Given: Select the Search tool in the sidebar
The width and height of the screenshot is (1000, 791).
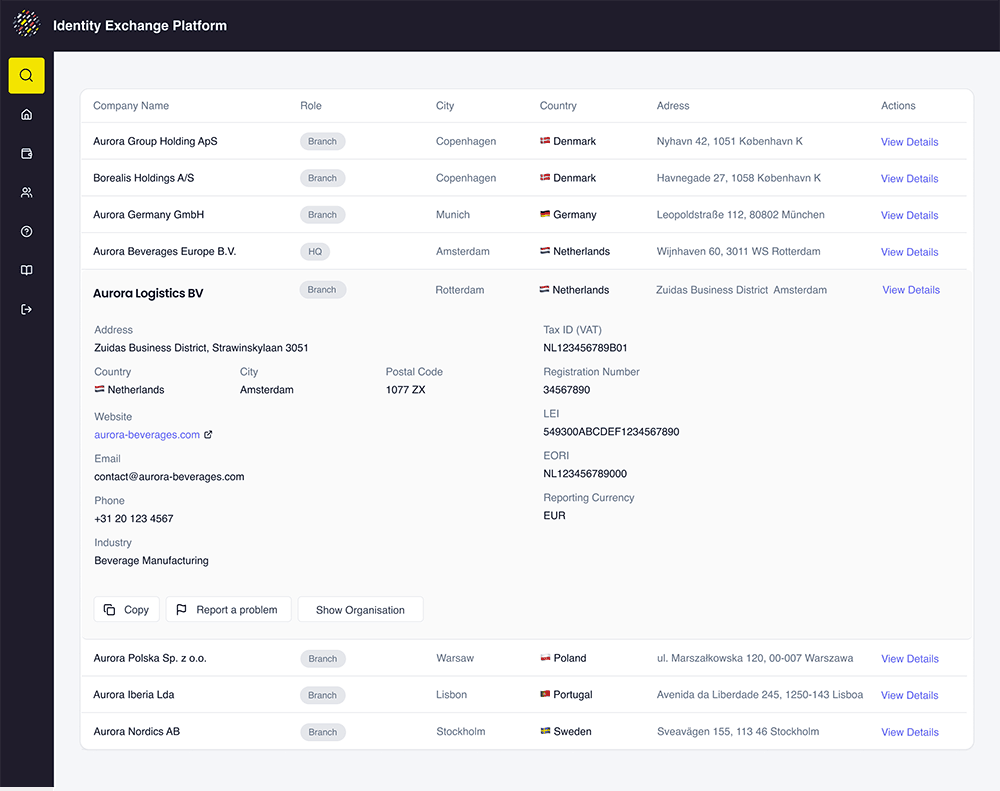Looking at the screenshot, I should coord(26,75).
